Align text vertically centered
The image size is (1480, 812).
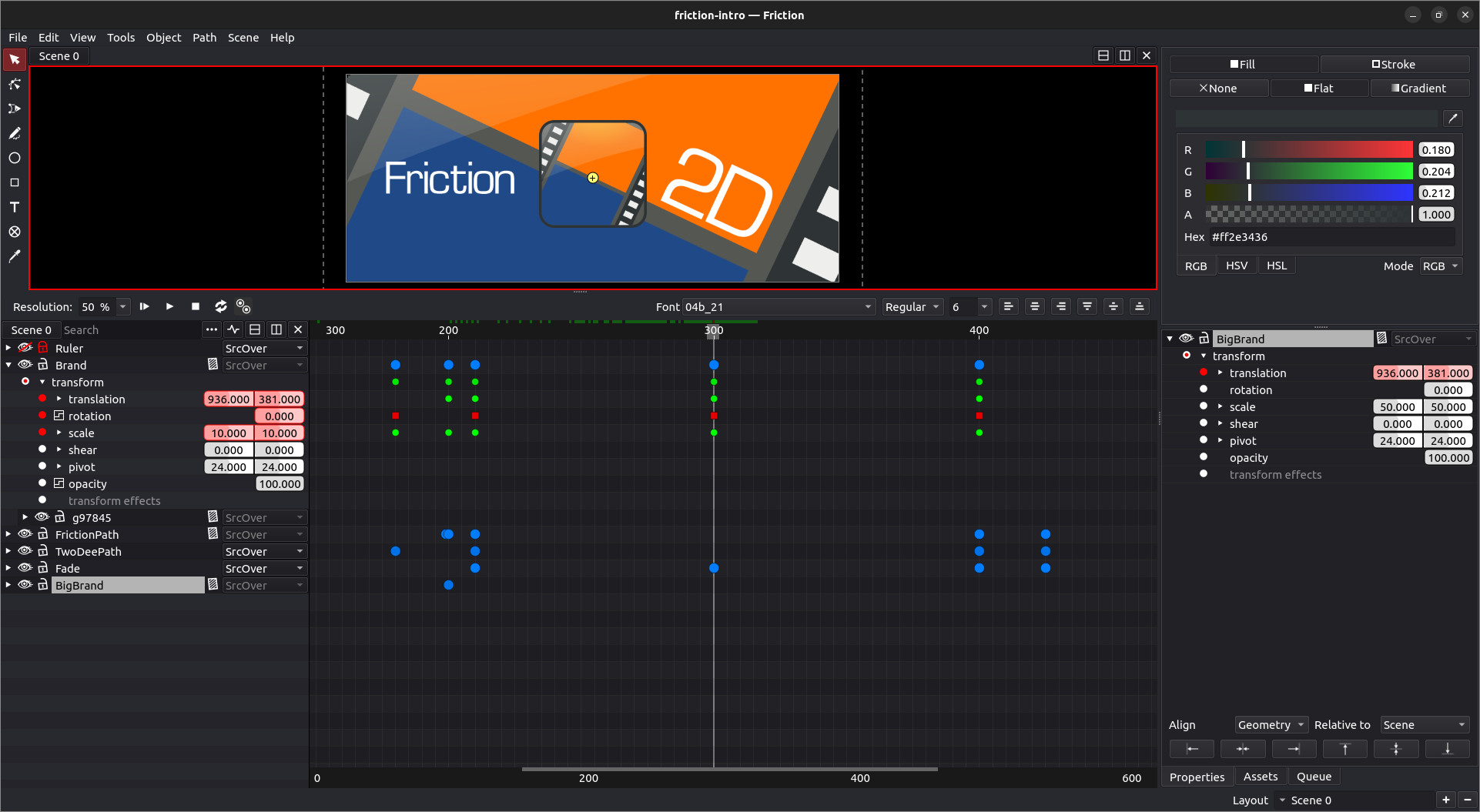pyautogui.click(x=1113, y=306)
